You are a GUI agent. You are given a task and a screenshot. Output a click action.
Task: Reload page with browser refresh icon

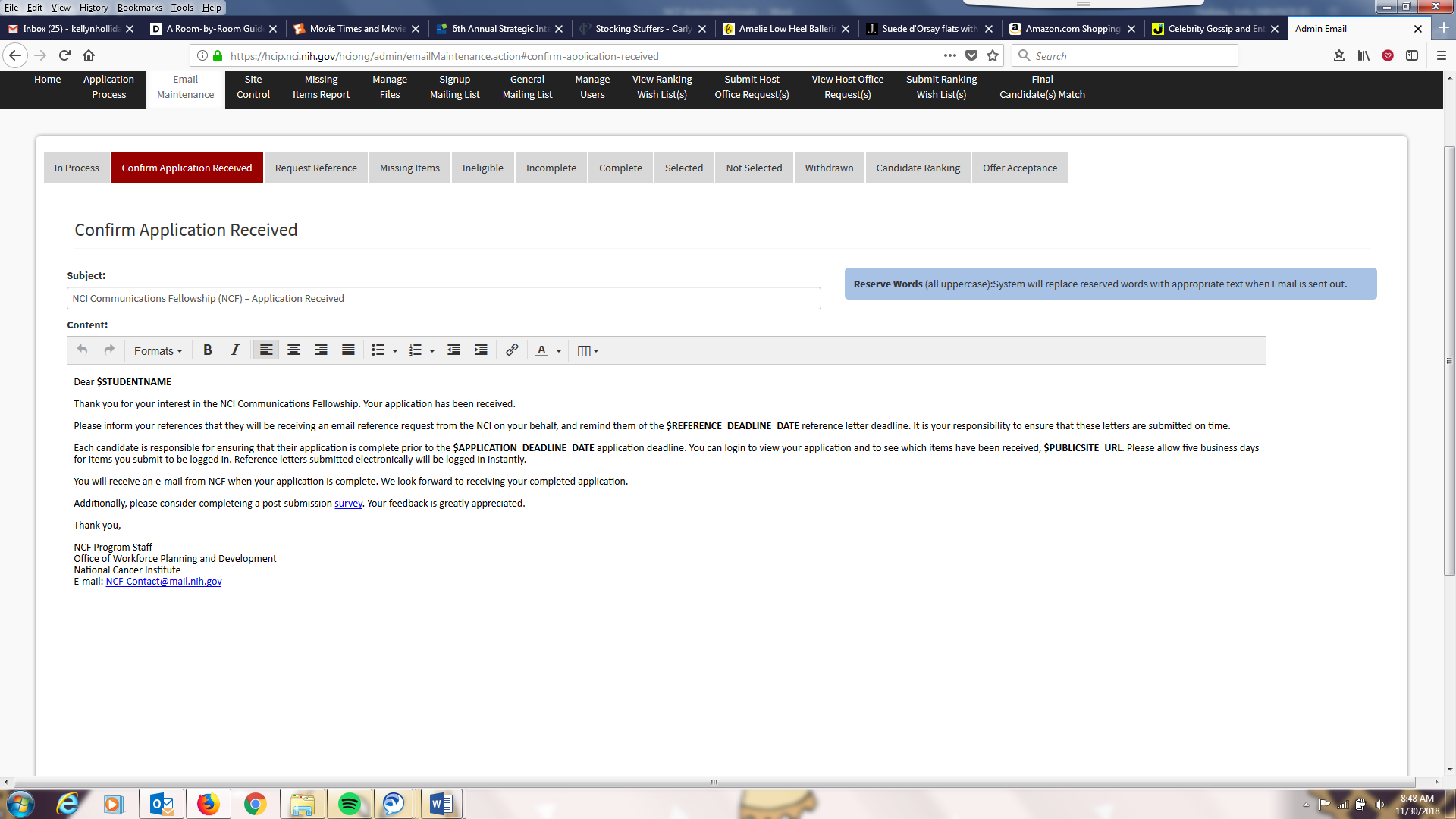[64, 55]
